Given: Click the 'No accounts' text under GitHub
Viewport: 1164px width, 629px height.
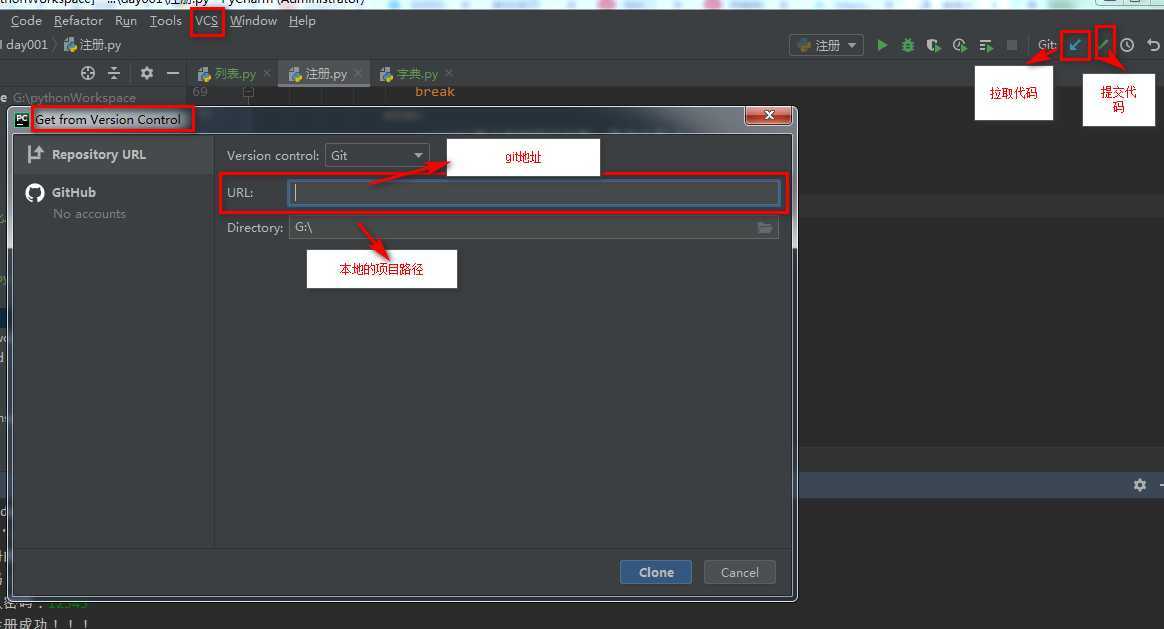Looking at the screenshot, I should coord(89,214).
